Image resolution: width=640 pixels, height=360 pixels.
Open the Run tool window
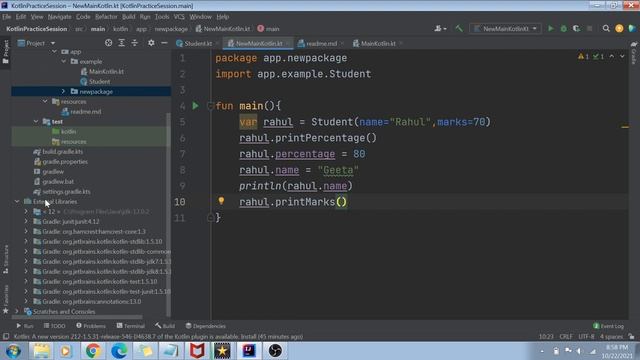24,326
